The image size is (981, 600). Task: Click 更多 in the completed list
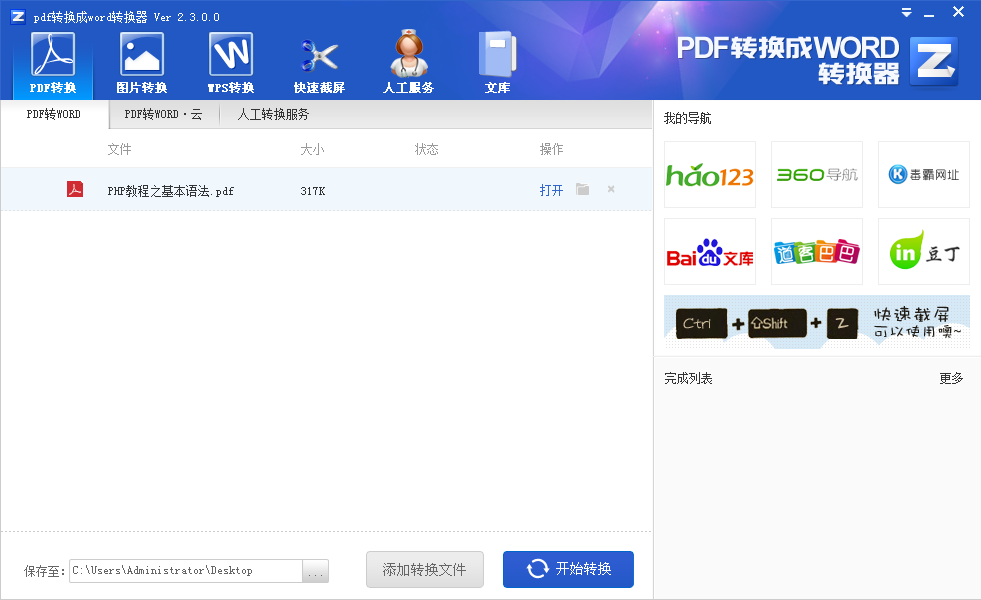(951, 378)
